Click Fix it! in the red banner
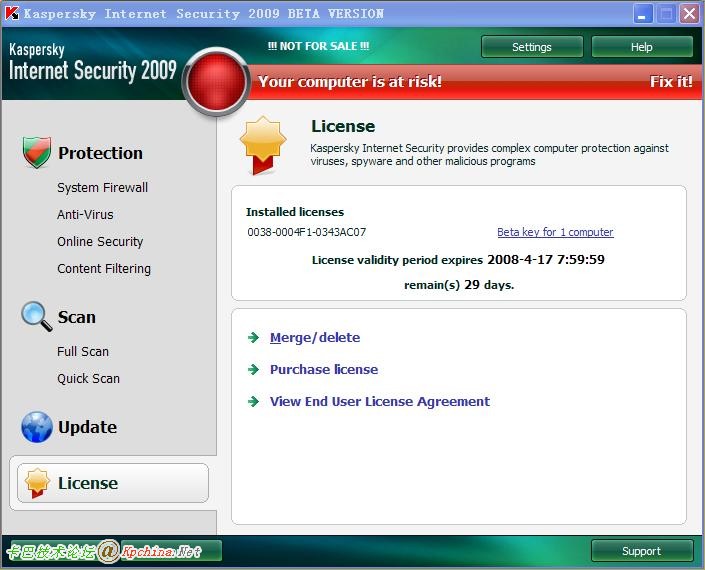Viewport: 705px width, 570px height. [671, 81]
